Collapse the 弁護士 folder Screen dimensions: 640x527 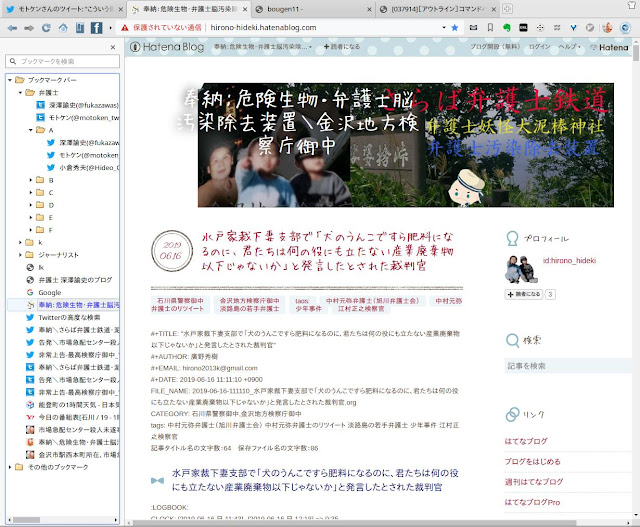click(x=20, y=93)
